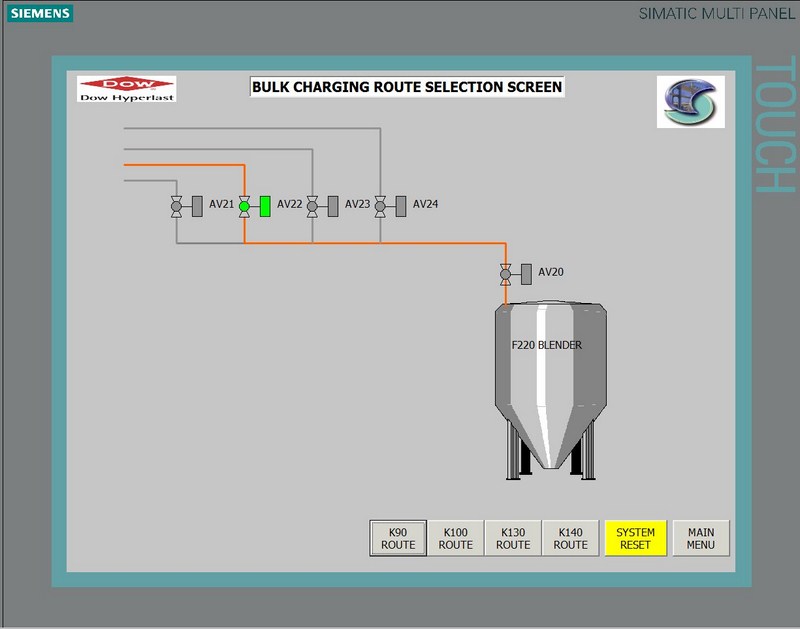Click the blue S integrator logo
Screen dimensions: 800x629
click(x=691, y=102)
